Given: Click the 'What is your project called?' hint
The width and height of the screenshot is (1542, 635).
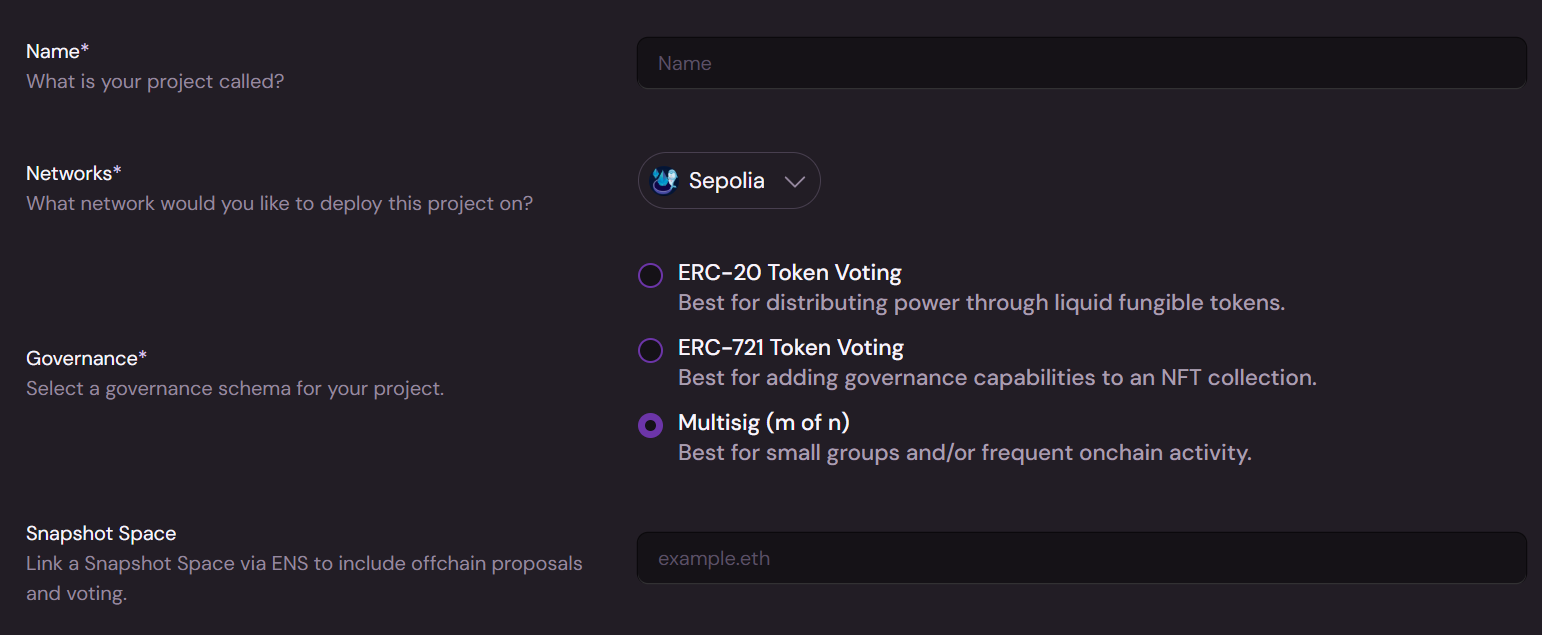Looking at the screenshot, I should (x=155, y=81).
